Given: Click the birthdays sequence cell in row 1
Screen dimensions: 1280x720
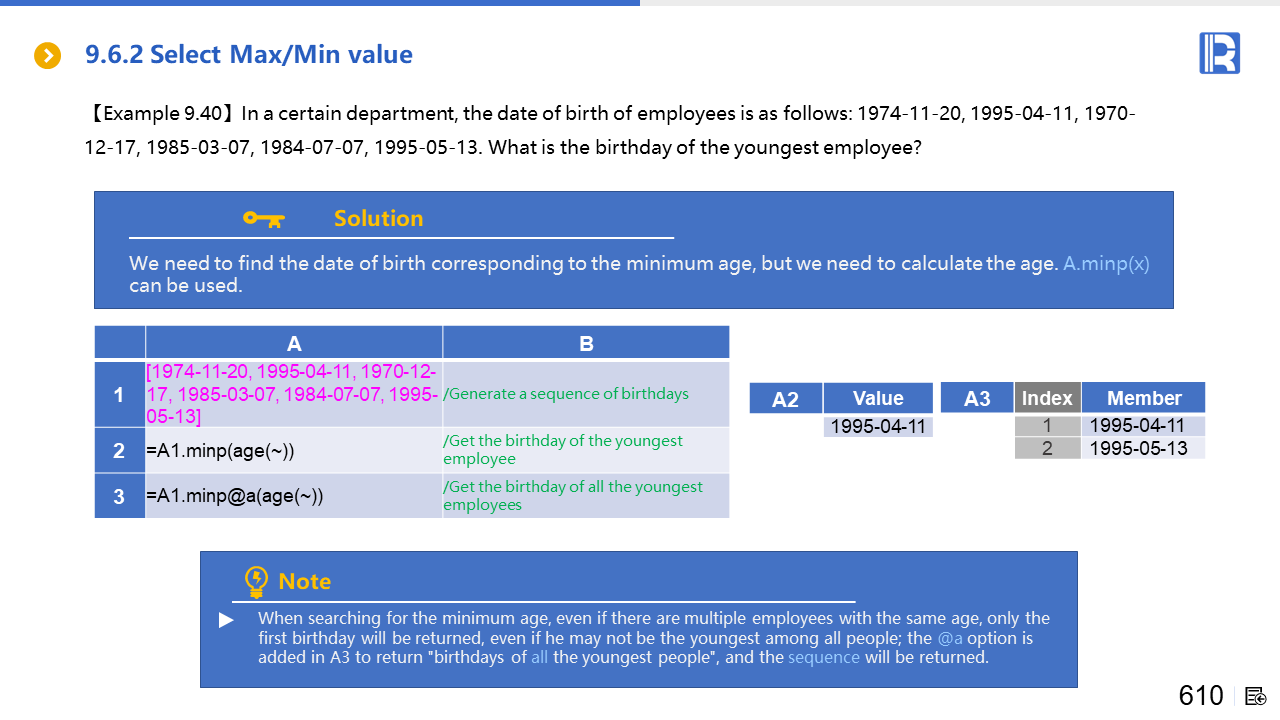Looking at the screenshot, I should [x=294, y=395].
